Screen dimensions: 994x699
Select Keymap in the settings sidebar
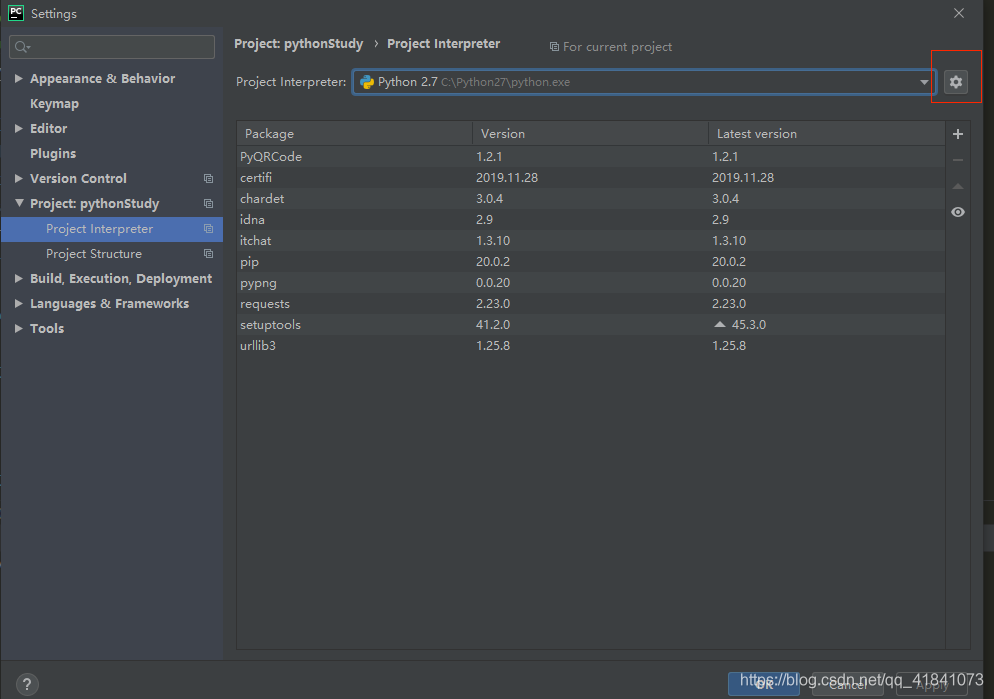[54, 103]
